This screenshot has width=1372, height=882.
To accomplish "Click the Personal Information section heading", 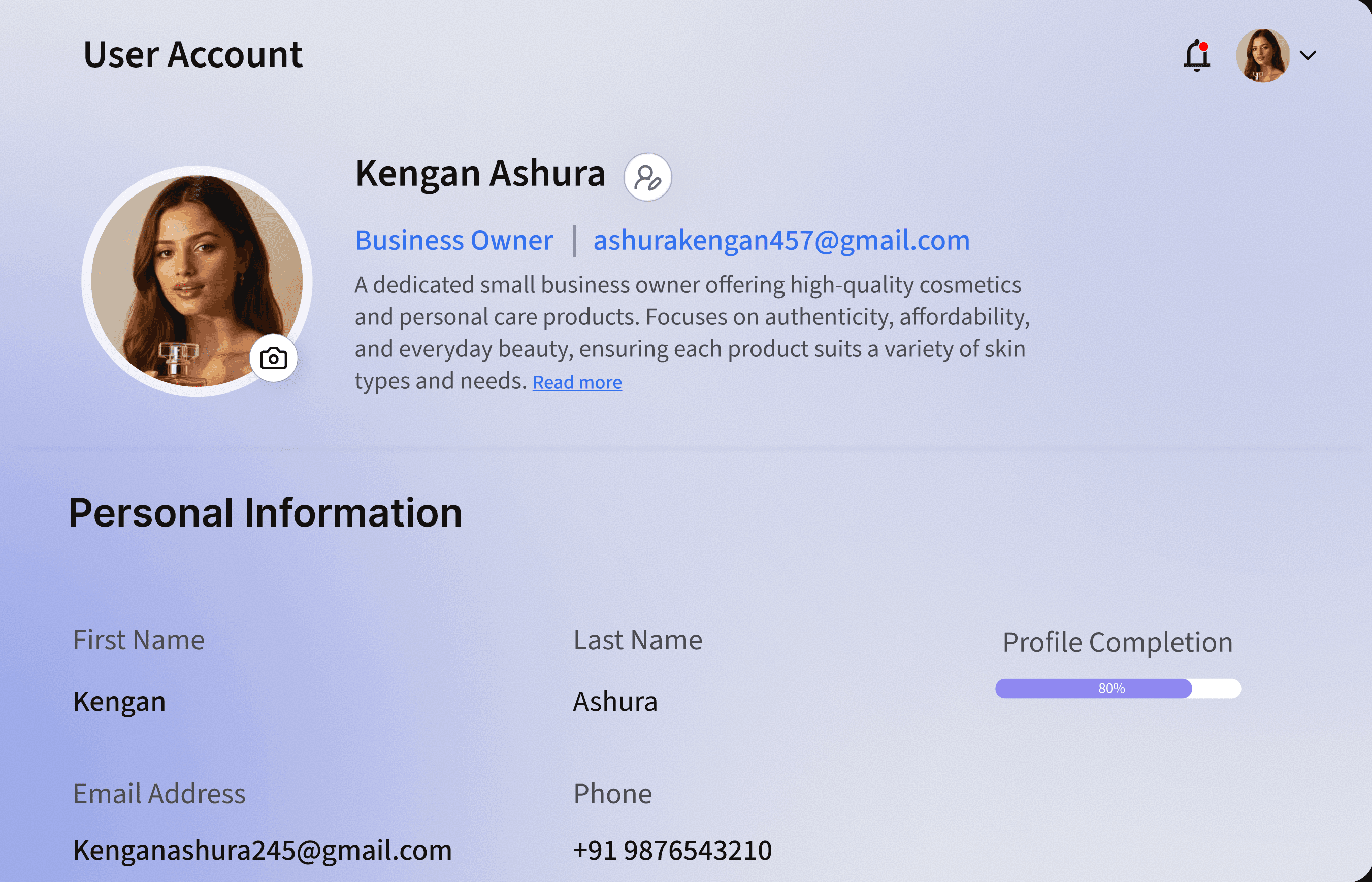I will coord(265,512).
